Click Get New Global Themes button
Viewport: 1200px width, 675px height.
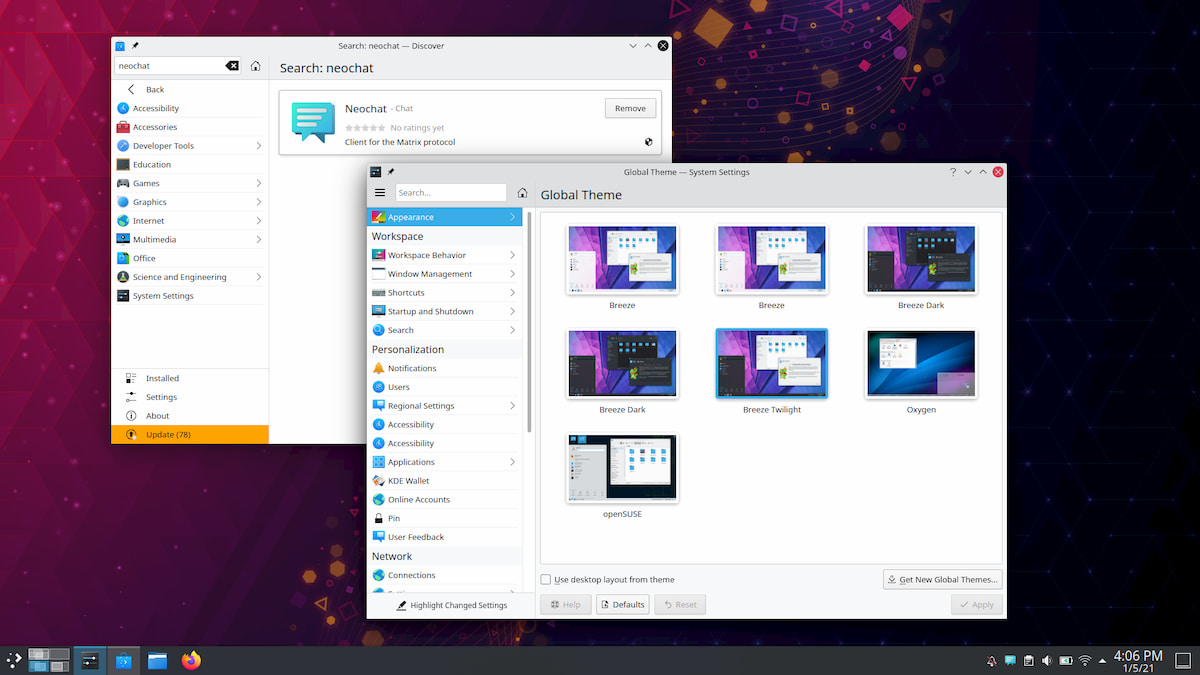point(941,579)
